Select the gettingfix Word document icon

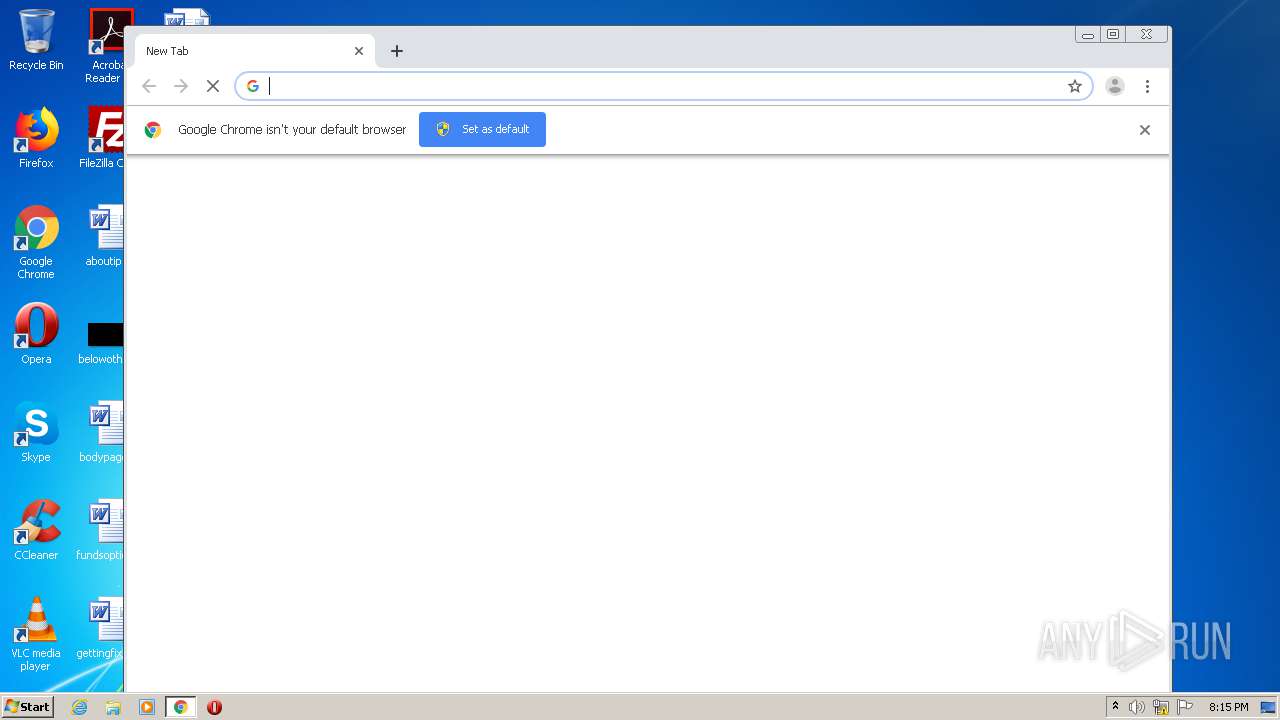pos(101,628)
